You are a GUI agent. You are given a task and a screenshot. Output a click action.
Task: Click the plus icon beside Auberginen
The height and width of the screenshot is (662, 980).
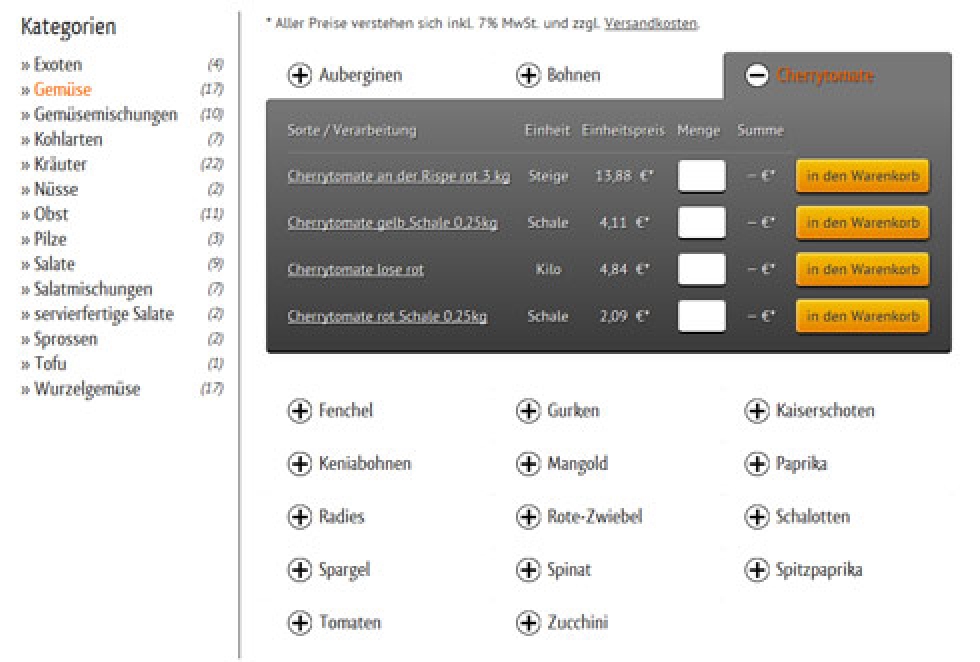click(x=299, y=76)
